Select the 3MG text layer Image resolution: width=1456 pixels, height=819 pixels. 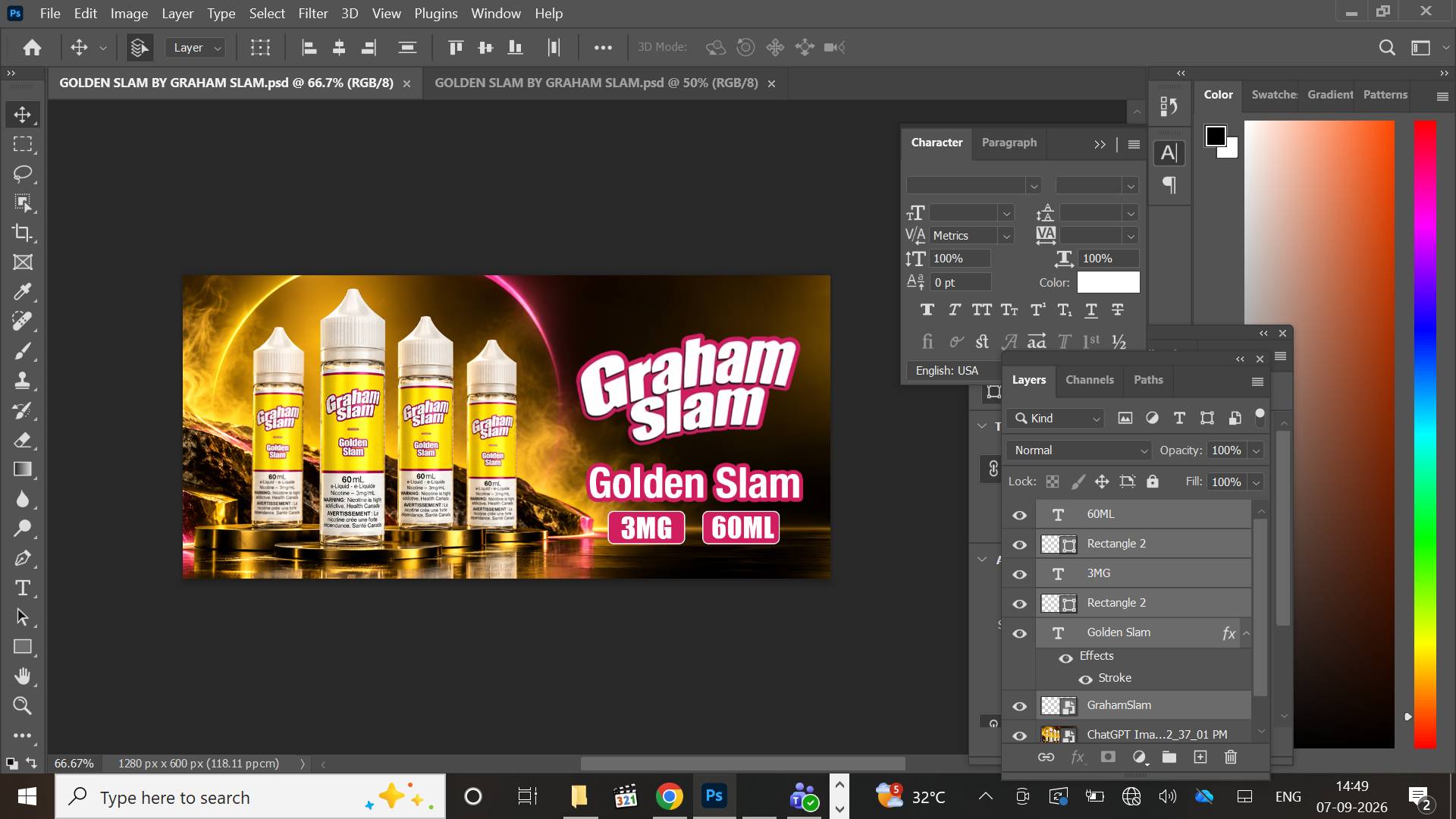1143,573
